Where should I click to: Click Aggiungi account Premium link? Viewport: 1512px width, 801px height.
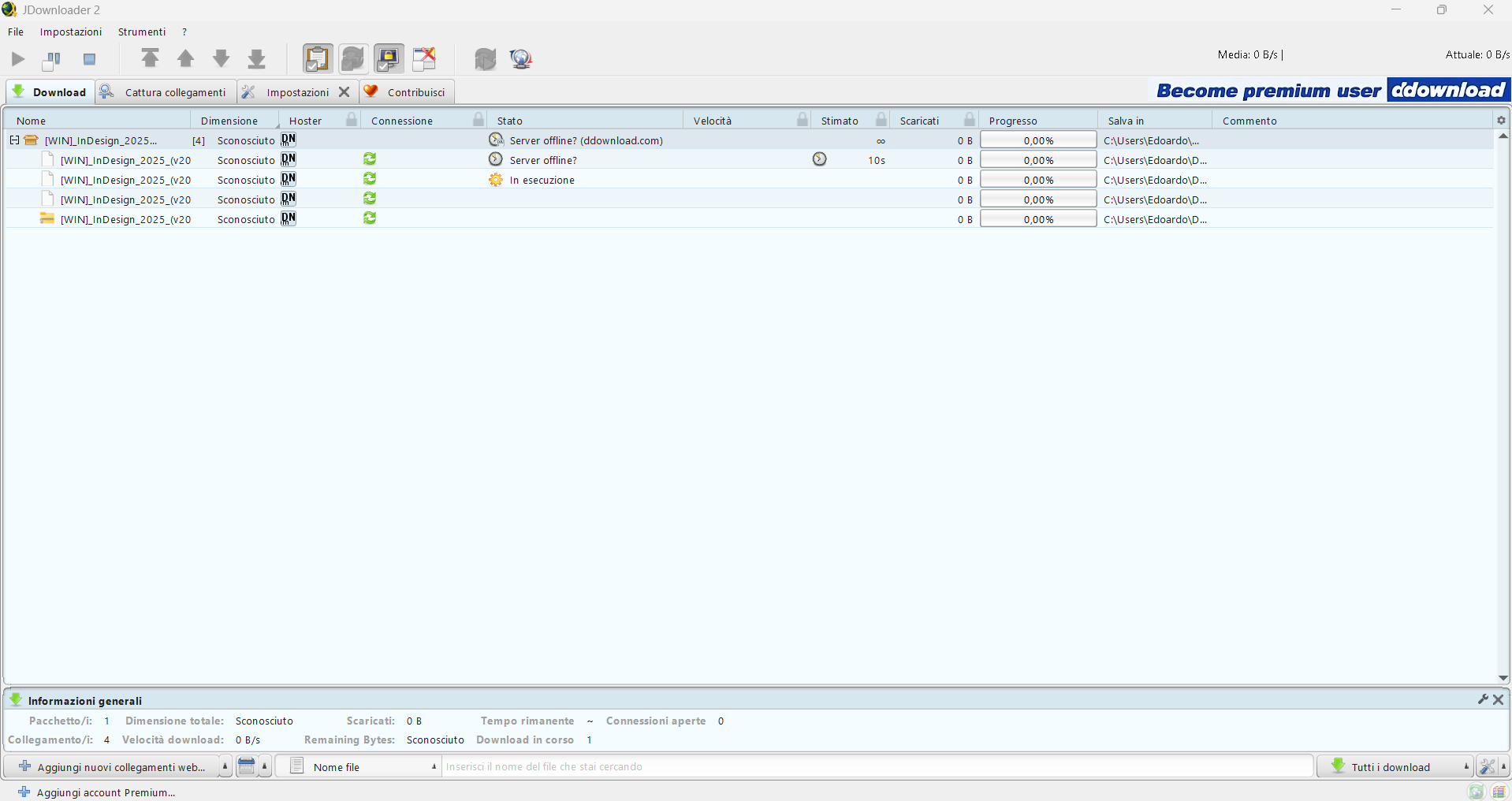pos(97,792)
